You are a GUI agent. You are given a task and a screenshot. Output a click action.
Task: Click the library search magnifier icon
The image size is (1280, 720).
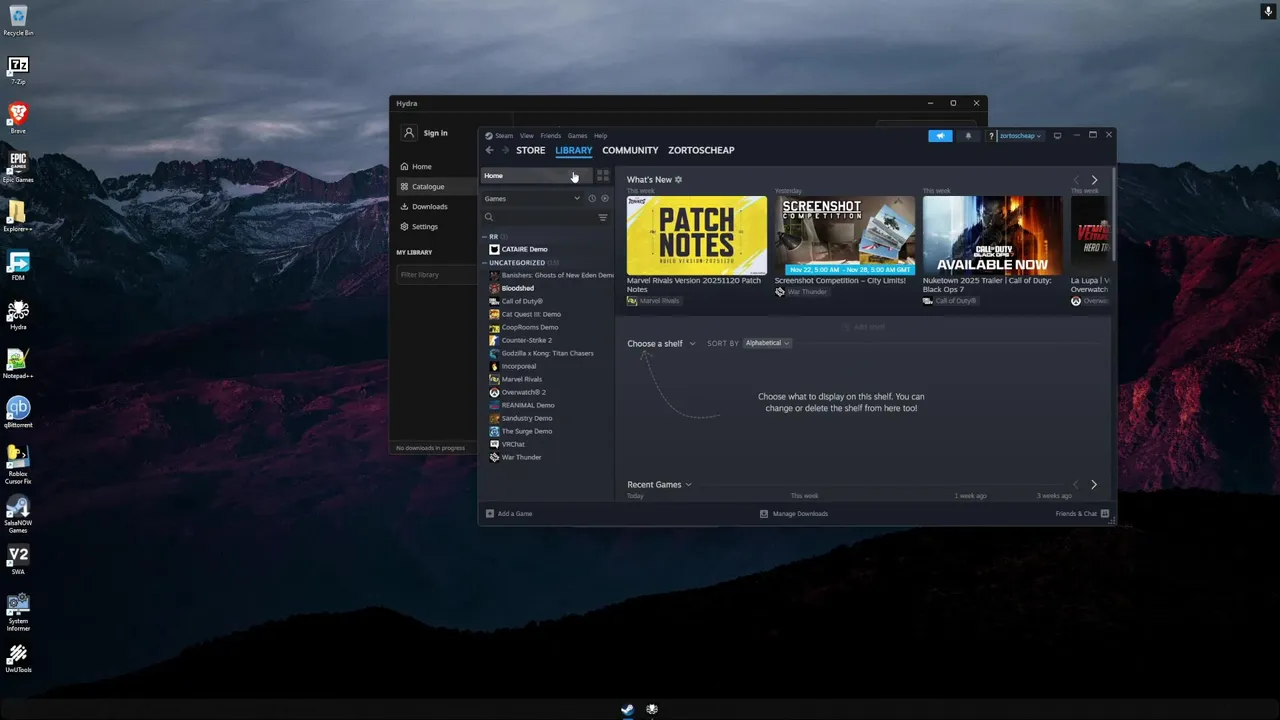[489, 217]
